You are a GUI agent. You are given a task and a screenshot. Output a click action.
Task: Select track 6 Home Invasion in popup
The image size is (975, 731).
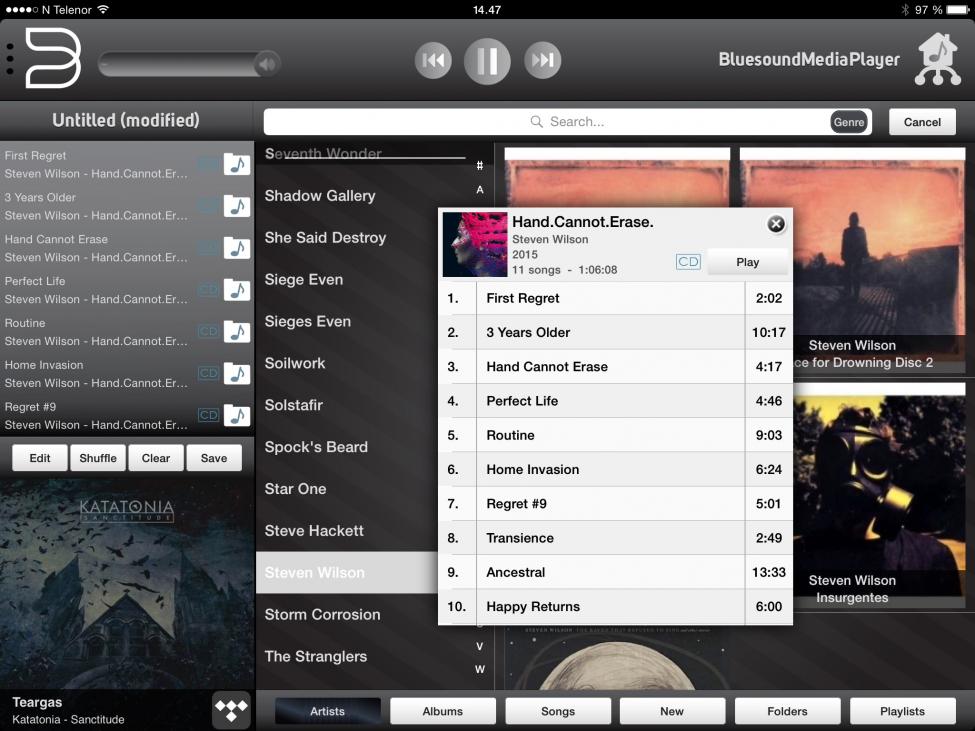coord(616,469)
